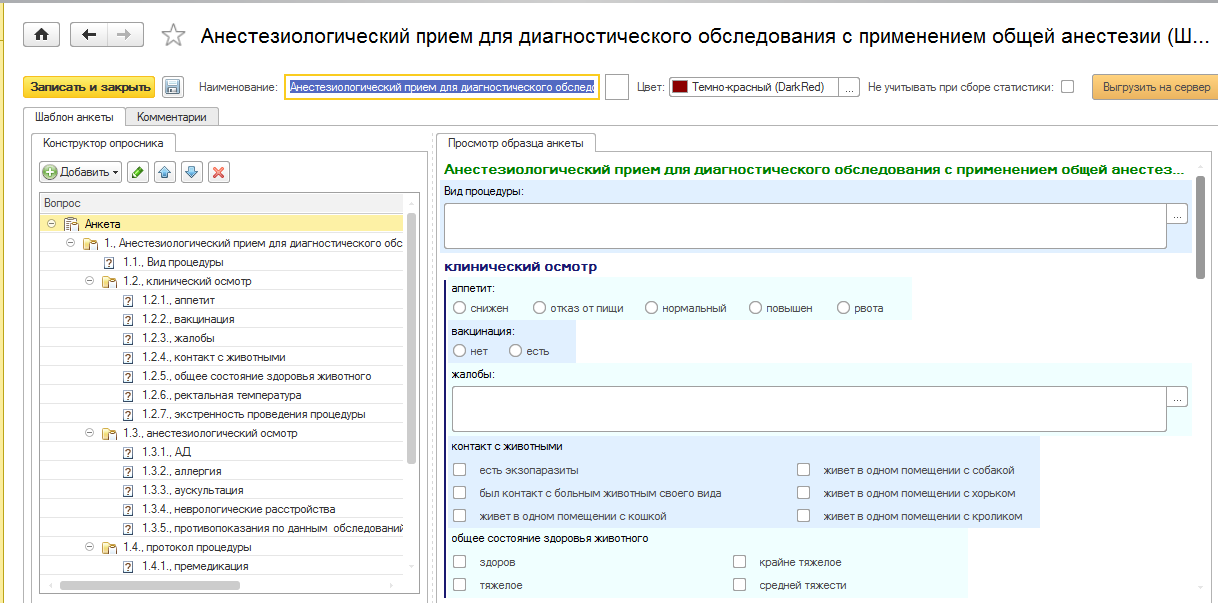The image size is (1218, 603).
Task: Switch to the Шаблон анкеты tab
Action: (74, 117)
